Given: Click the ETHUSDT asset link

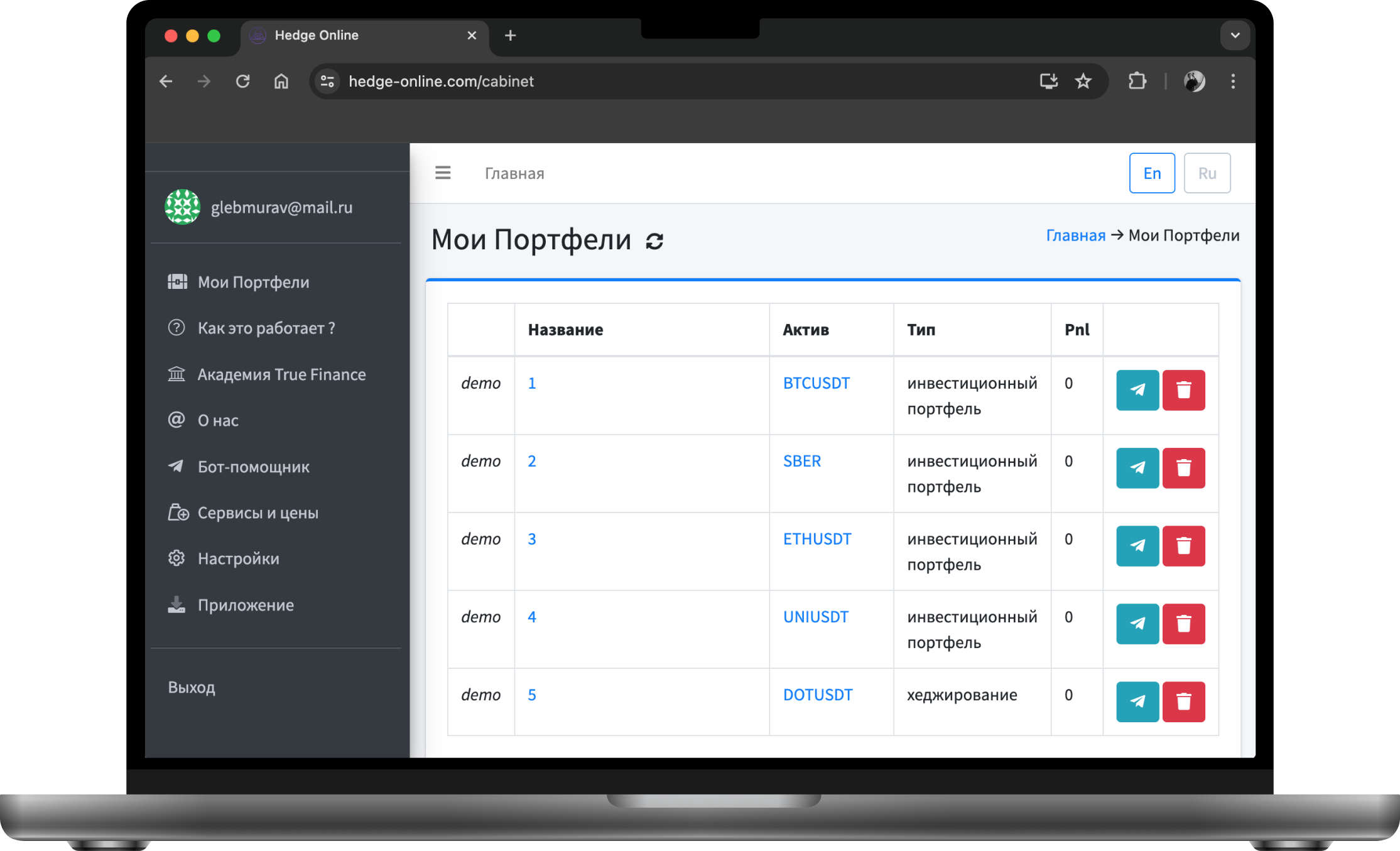Looking at the screenshot, I should (817, 539).
